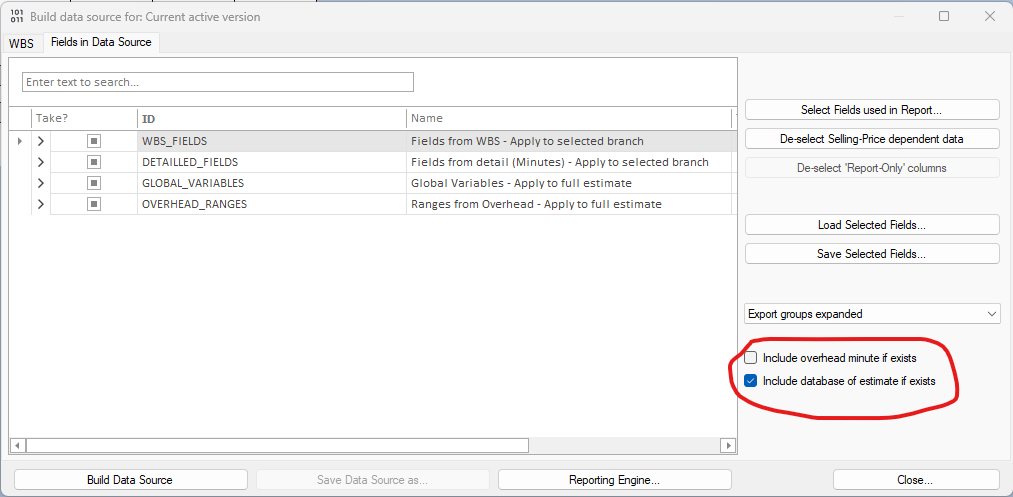Toggle the WBS_FIELDS Take checkbox

(x=94, y=141)
